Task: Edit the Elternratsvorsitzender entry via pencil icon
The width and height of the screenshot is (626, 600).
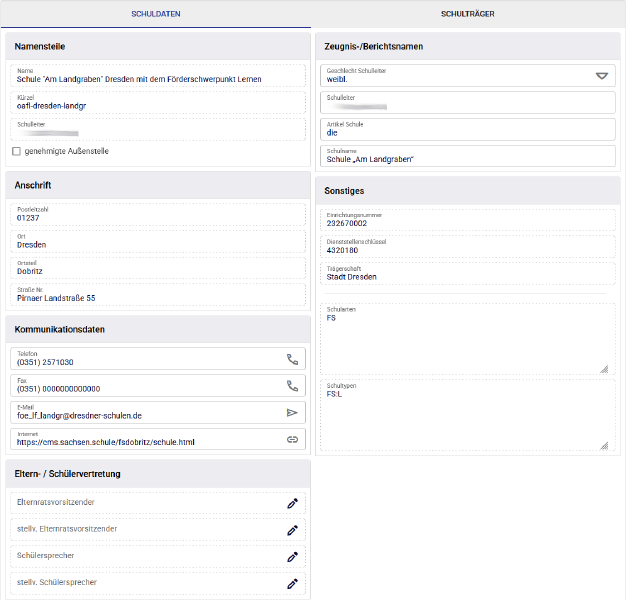Action: tap(292, 503)
